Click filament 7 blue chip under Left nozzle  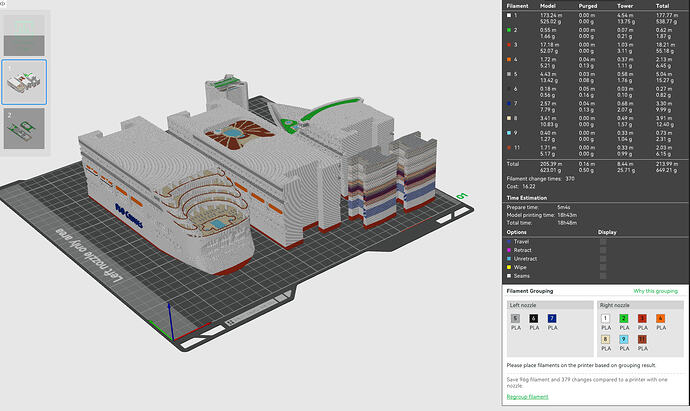coord(552,318)
